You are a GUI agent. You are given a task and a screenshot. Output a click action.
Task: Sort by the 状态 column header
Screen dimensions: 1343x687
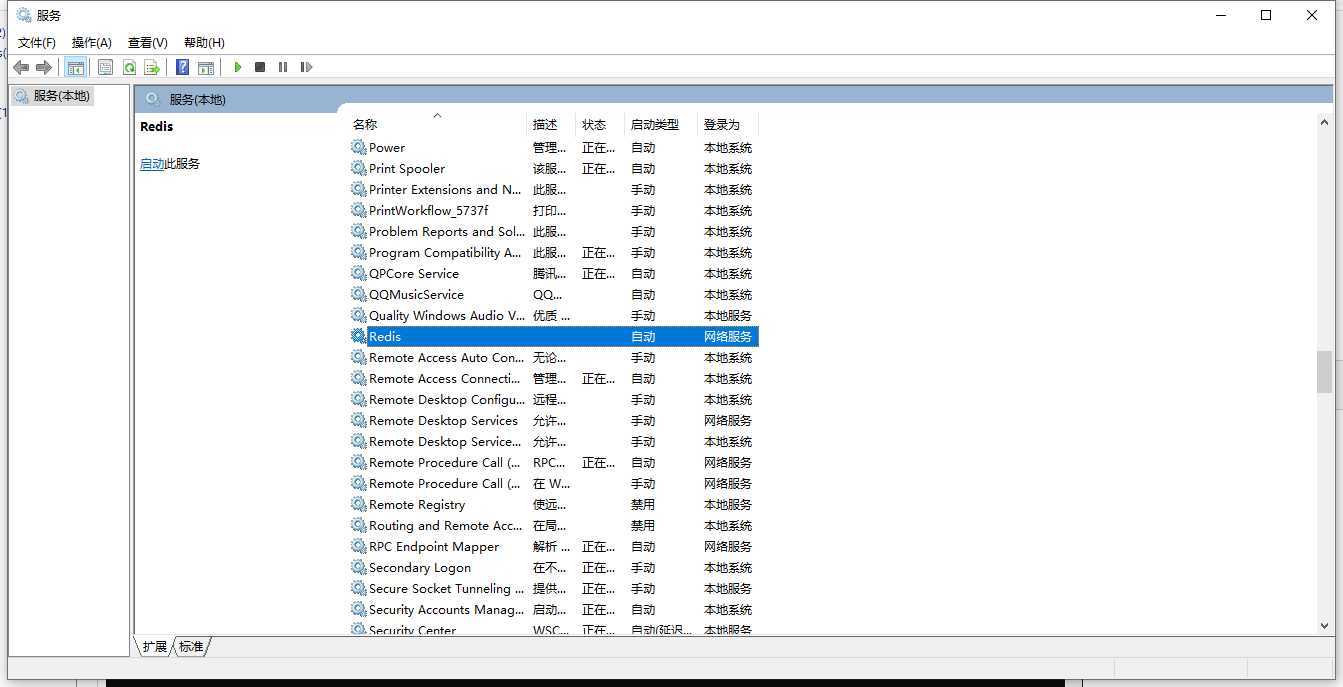600,124
